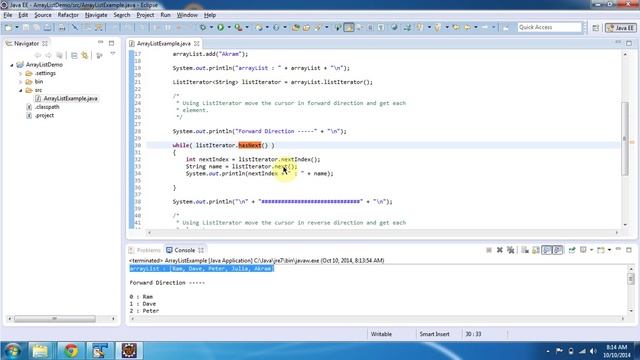Click the Open Console icon
This screenshot has width=640, height=360.
pyautogui.click(x=600, y=250)
